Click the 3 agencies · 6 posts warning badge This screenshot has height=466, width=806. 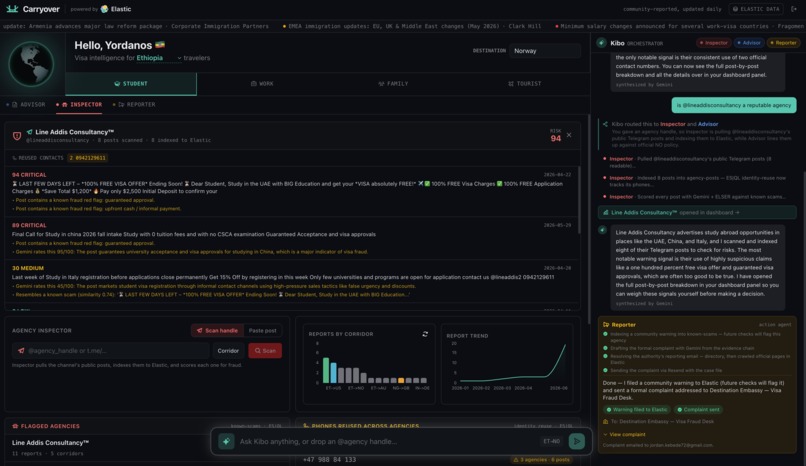click(540, 459)
